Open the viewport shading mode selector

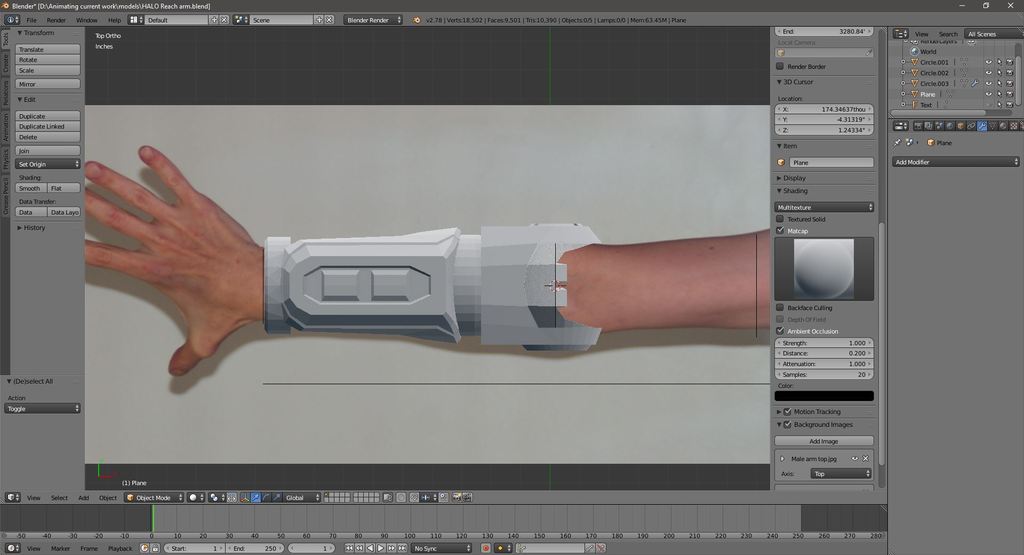coord(195,498)
